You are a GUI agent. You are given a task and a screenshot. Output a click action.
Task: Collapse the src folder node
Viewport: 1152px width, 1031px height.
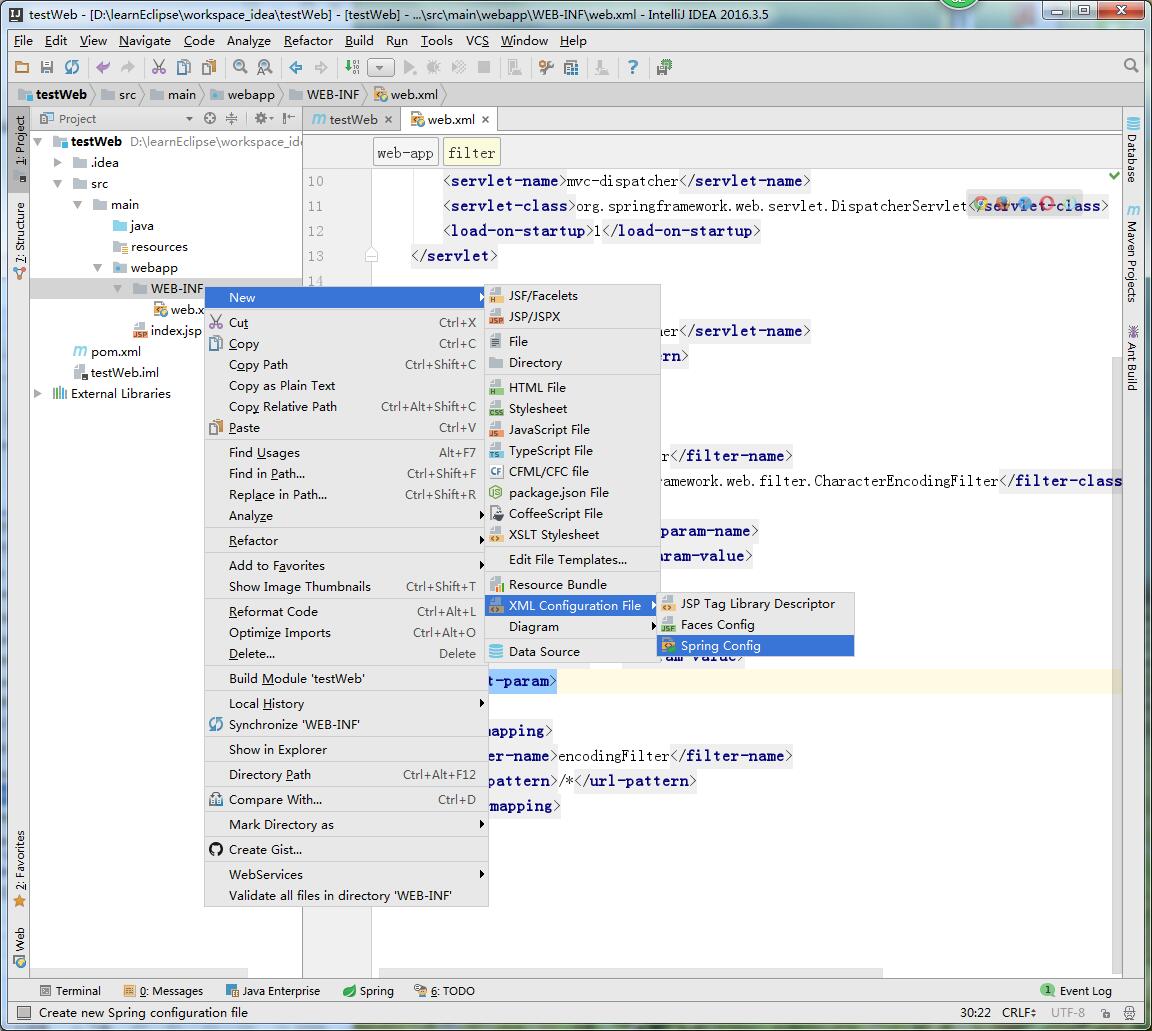[58, 184]
